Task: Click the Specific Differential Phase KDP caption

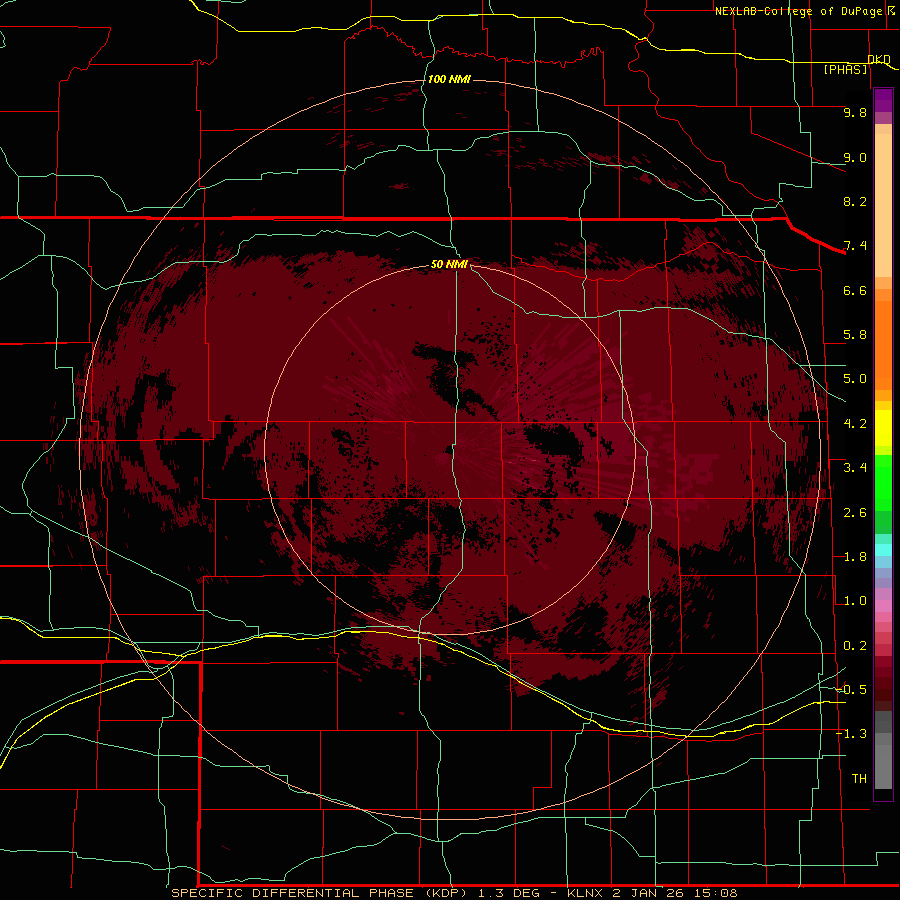Action: (x=454, y=893)
